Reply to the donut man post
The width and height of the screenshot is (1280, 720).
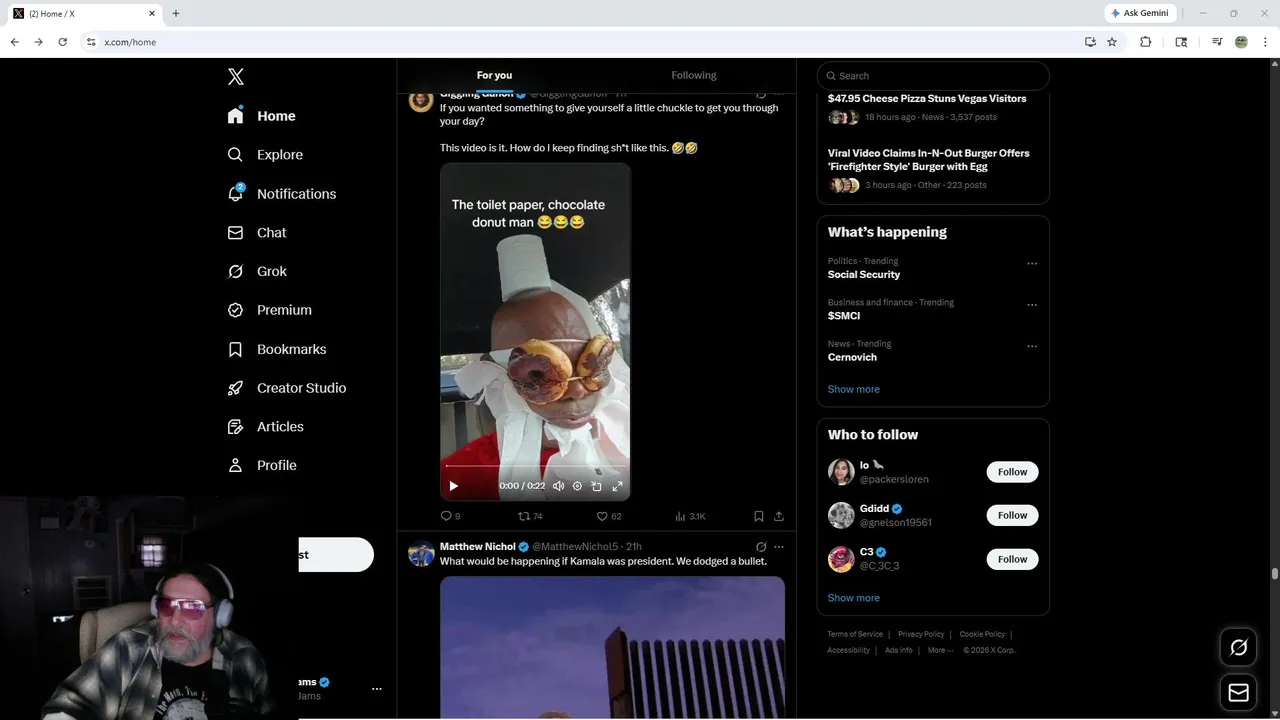click(450, 516)
